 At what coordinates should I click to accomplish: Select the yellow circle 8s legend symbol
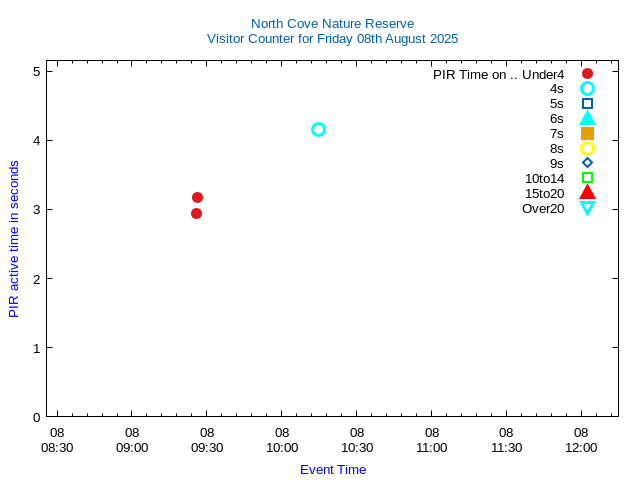(x=587, y=149)
